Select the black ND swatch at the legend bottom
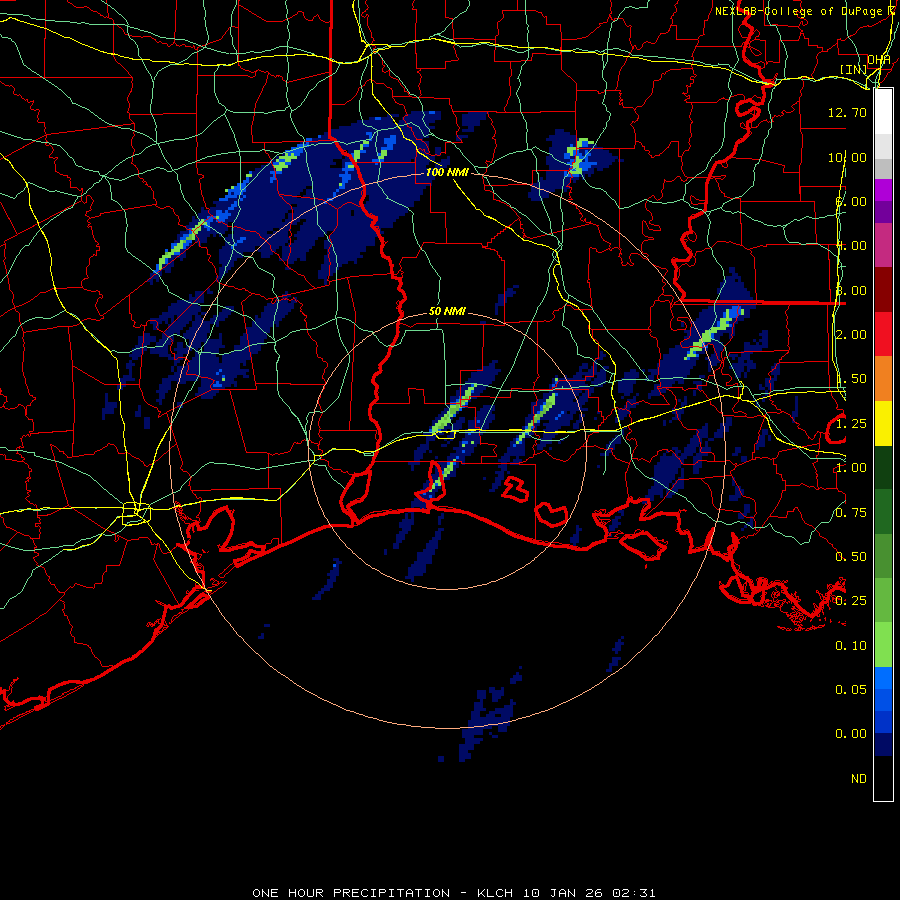Viewport: 900px width, 900px height. click(x=883, y=778)
